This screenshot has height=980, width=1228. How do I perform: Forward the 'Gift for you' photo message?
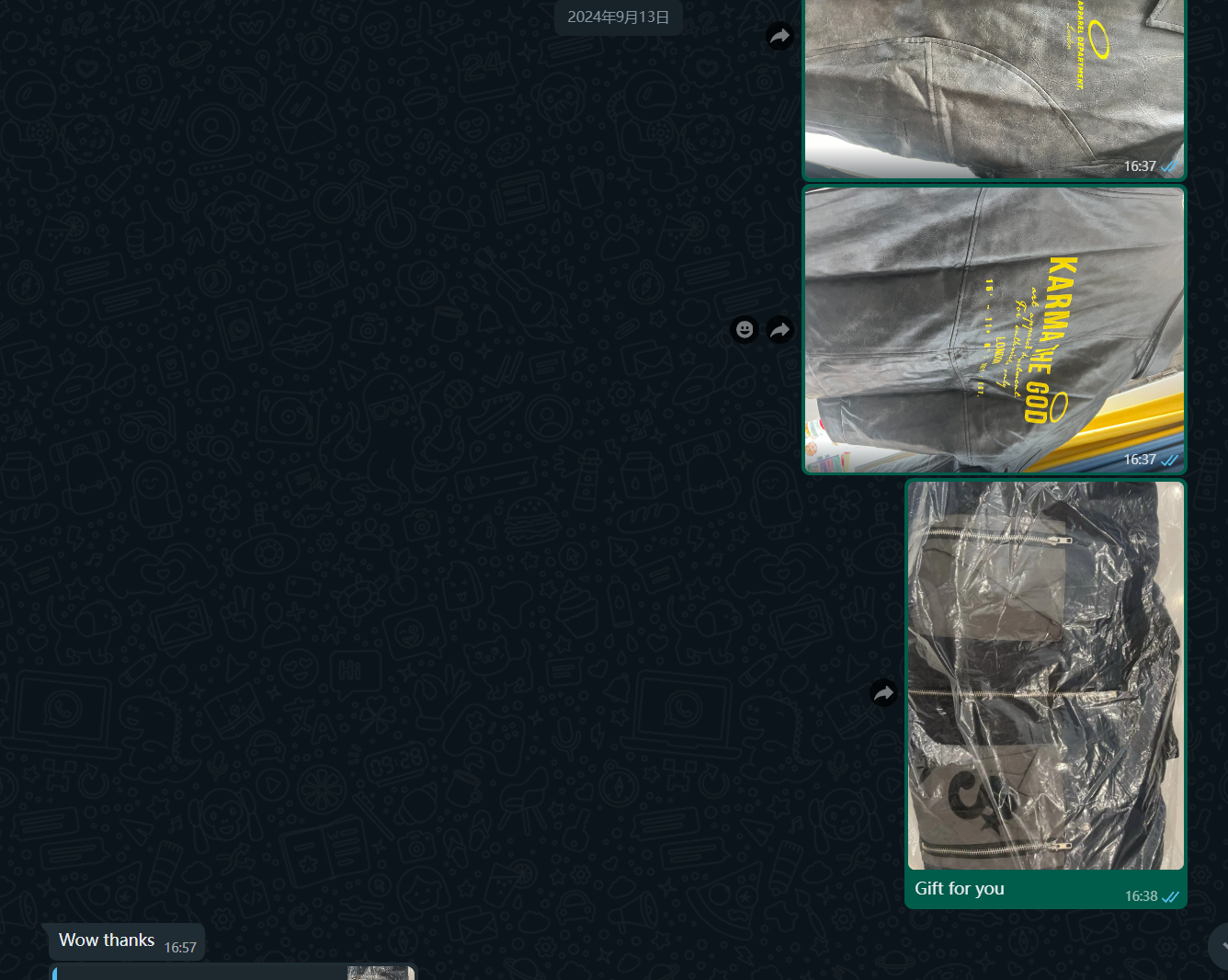[x=883, y=693]
